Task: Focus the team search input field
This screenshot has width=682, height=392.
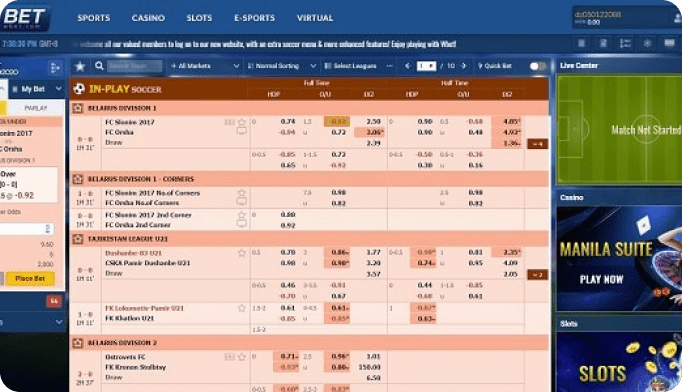Action: [x=134, y=66]
